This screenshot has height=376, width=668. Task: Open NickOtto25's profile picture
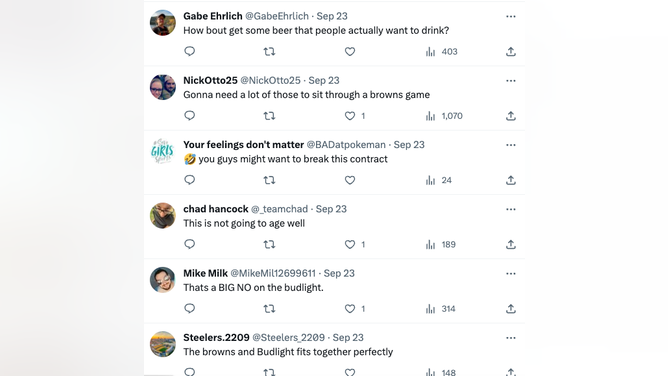pos(163,87)
